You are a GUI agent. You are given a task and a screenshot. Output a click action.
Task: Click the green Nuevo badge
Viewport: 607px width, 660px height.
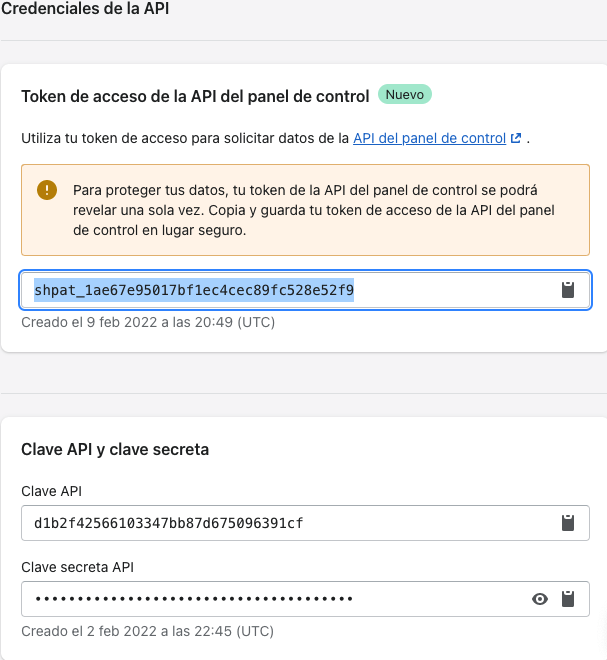pyautogui.click(x=404, y=95)
